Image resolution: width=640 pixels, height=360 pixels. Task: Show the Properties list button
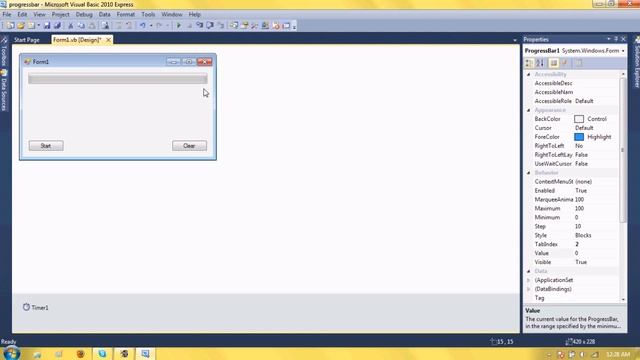click(553, 63)
